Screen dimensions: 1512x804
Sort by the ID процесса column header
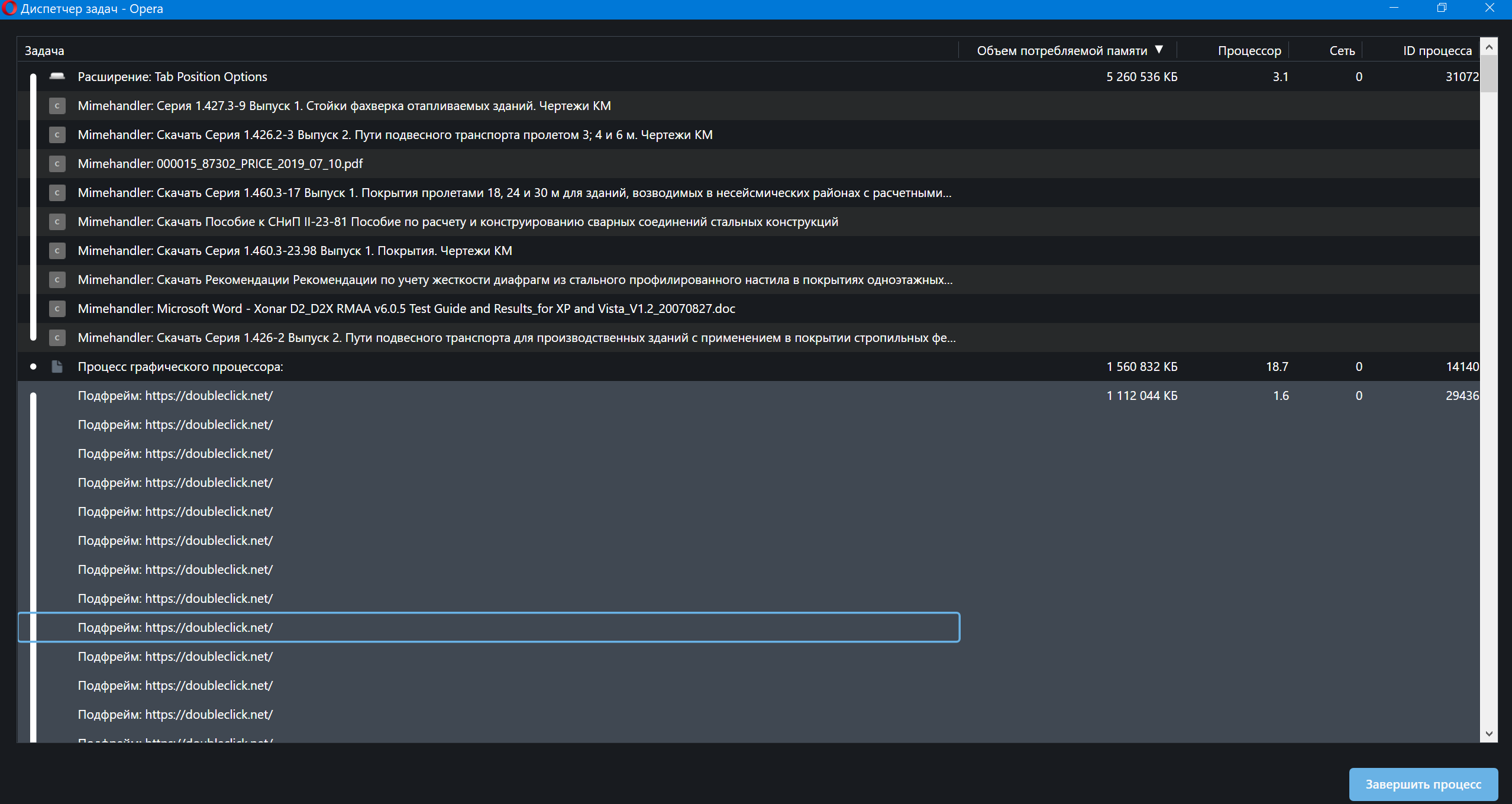[x=1437, y=51]
